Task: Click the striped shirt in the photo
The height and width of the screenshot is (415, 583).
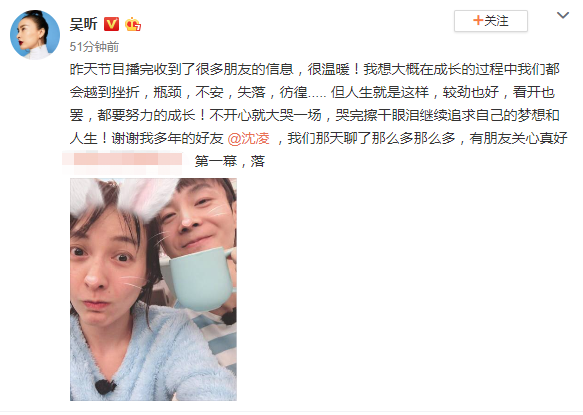Action: 216,335
